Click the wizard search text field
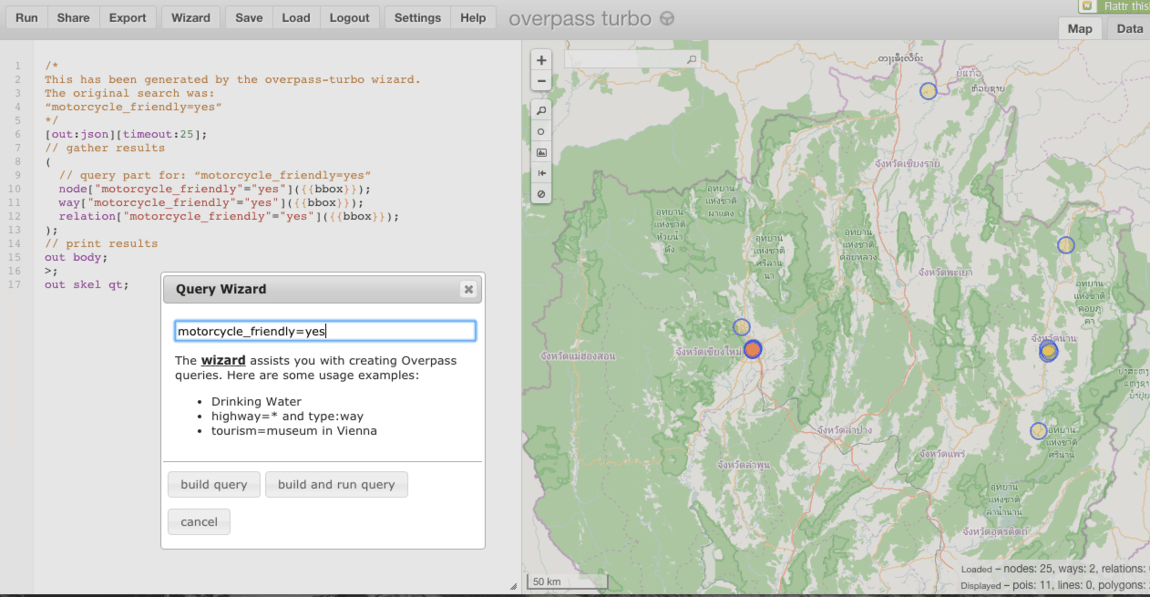 click(325, 332)
